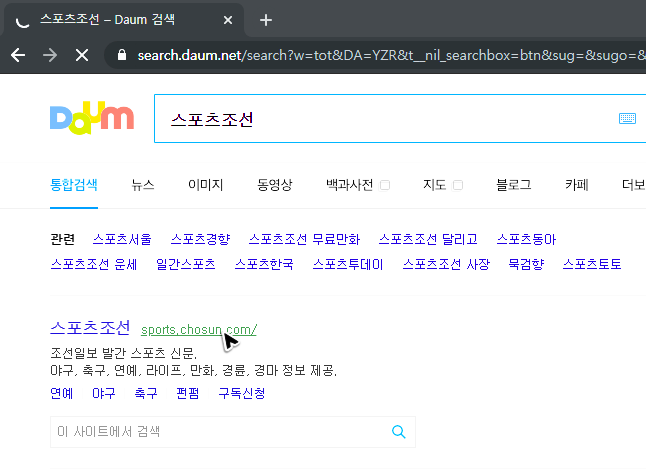Click related search 묵검향

pyautogui.click(x=526, y=264)
